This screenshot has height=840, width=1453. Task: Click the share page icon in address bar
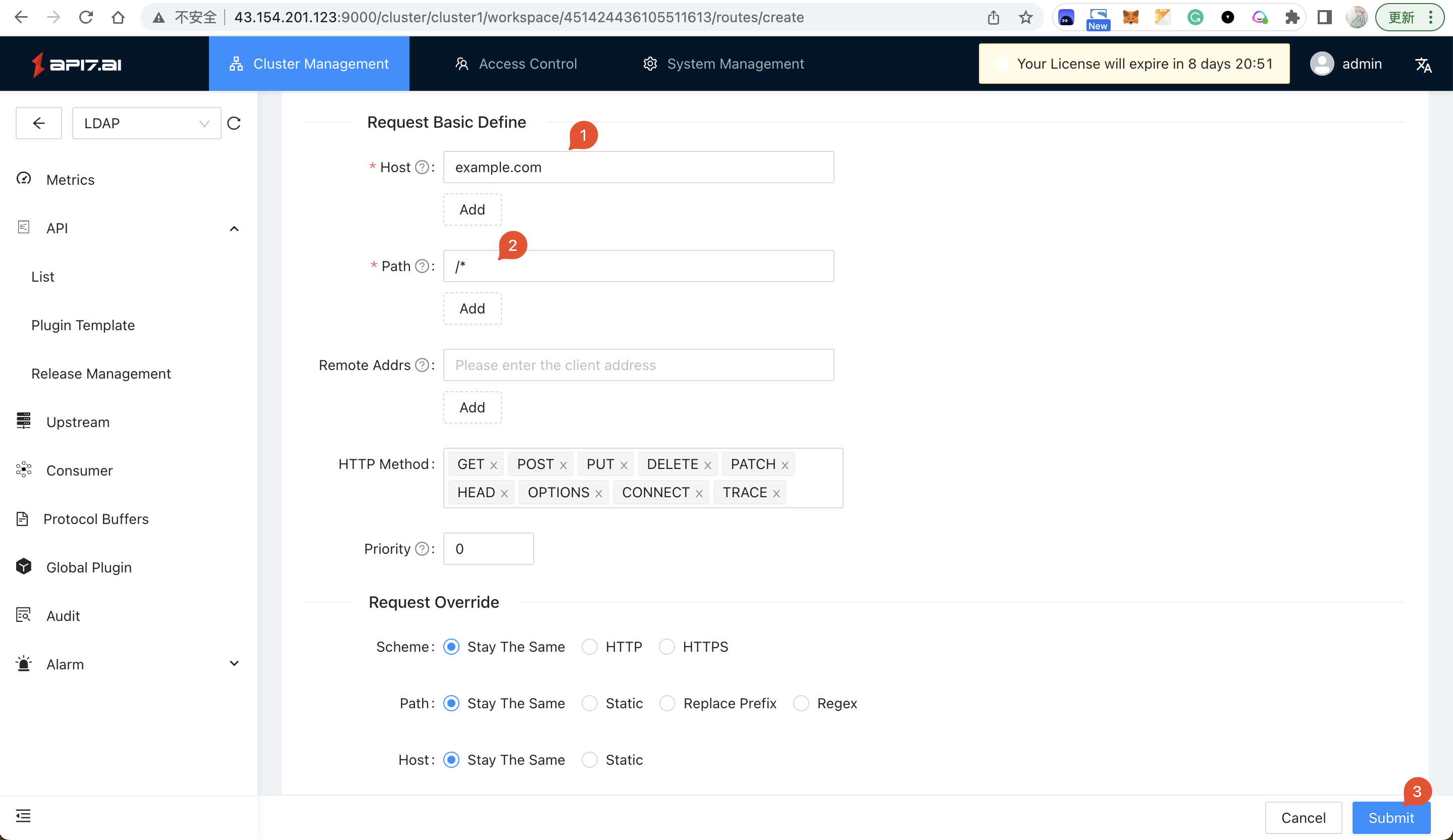(x=993, y=17)
